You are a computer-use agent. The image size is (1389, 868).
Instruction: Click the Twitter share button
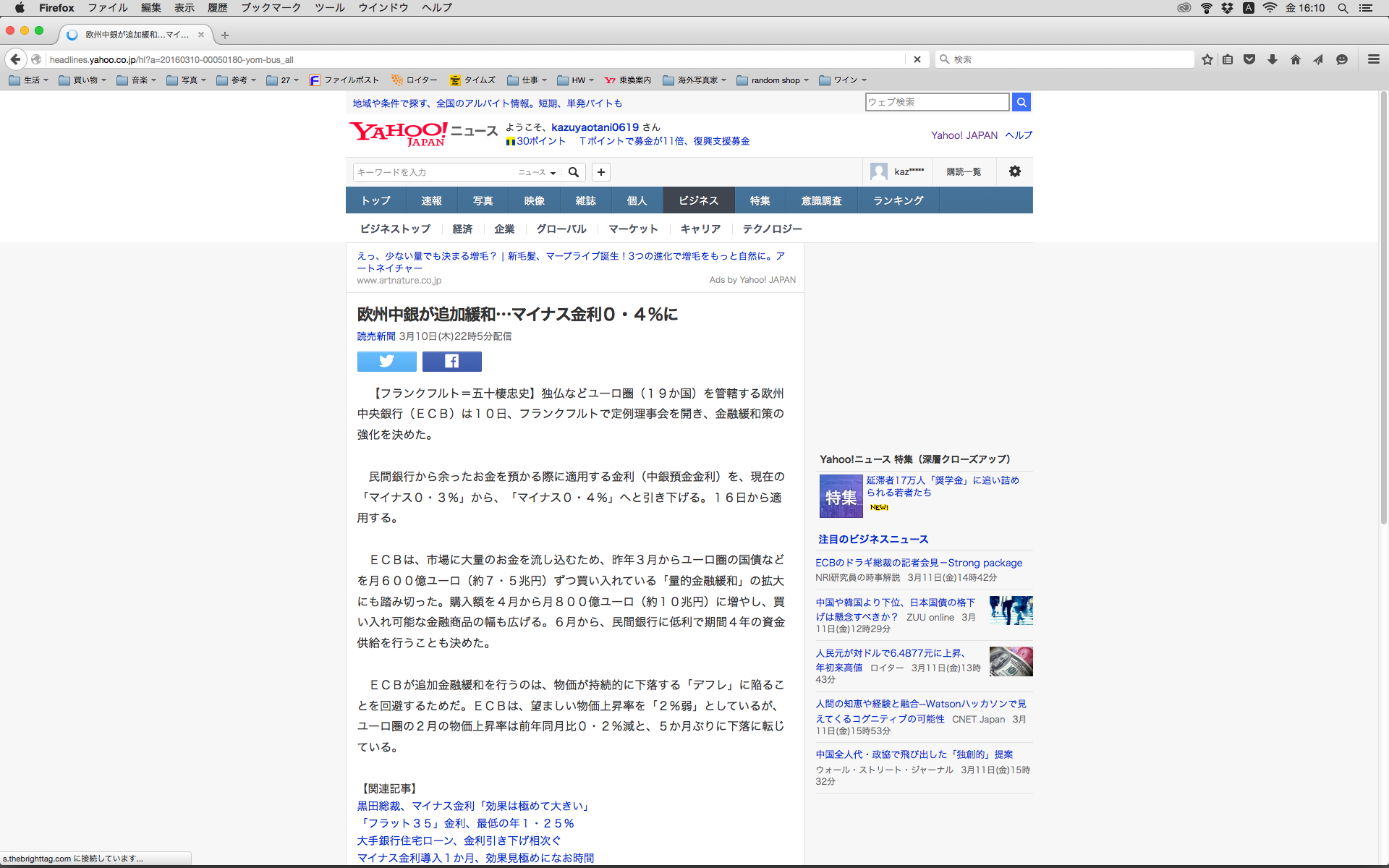coord(386,361)
